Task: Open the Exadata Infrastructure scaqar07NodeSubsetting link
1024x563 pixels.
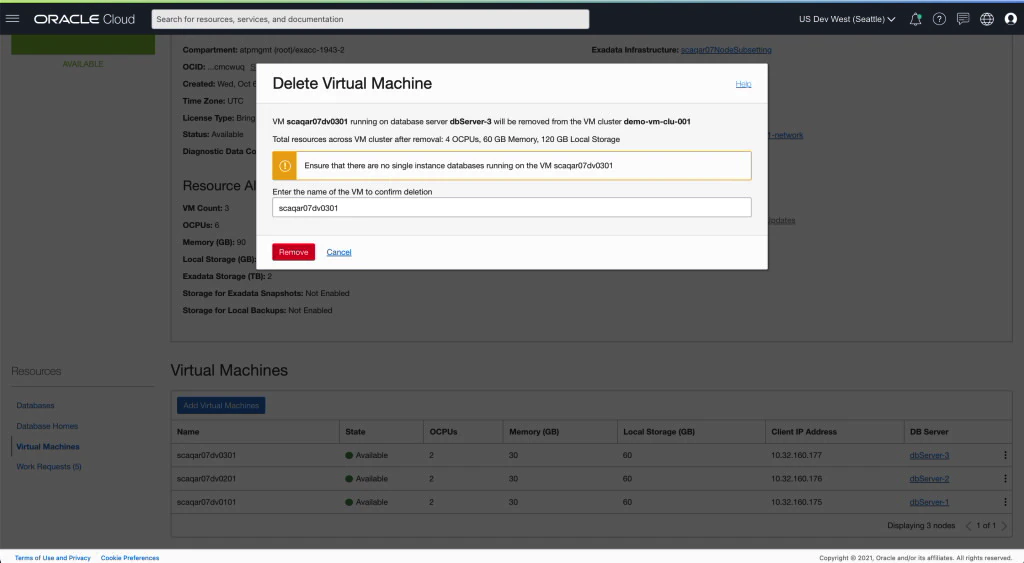Action: point(726,50)
